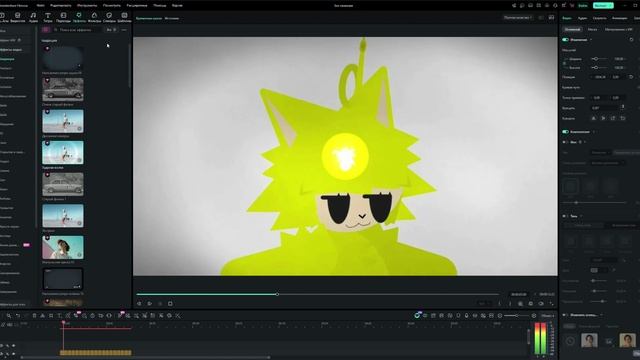The image size is (640, 360).
Task: Select the Основной sub-tab
Action: pos(572,29)
